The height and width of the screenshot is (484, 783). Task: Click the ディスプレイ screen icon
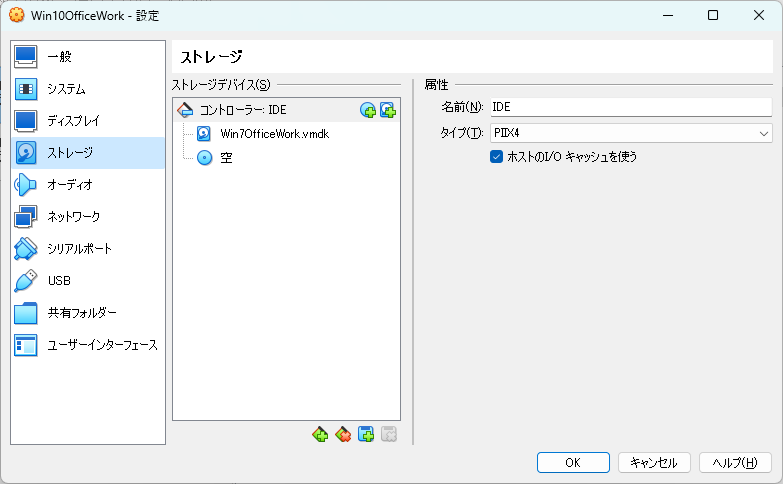pos(25,121)
